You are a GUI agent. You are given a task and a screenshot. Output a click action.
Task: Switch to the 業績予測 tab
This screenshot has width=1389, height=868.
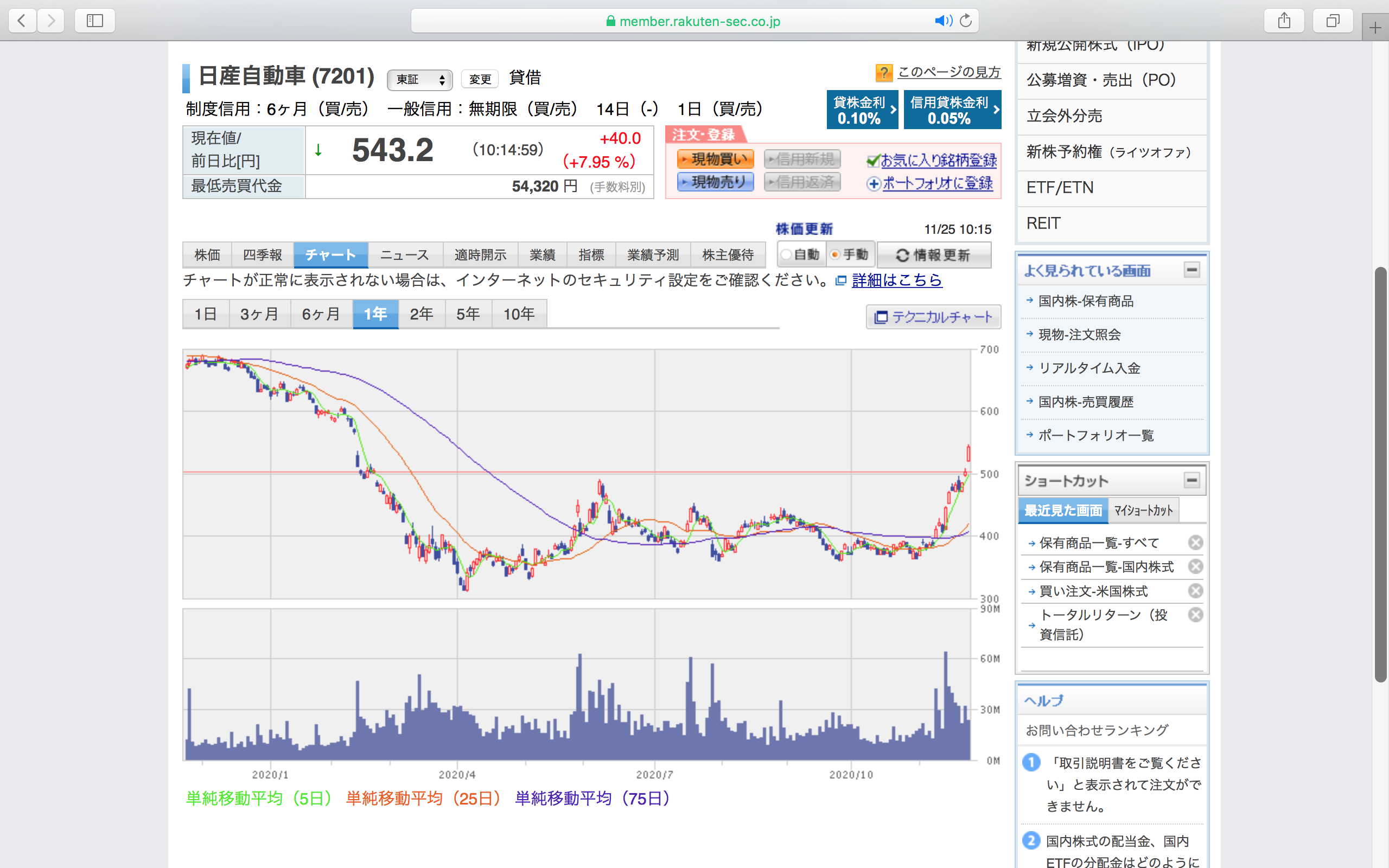pyautogui.click(x=653, y=255)
